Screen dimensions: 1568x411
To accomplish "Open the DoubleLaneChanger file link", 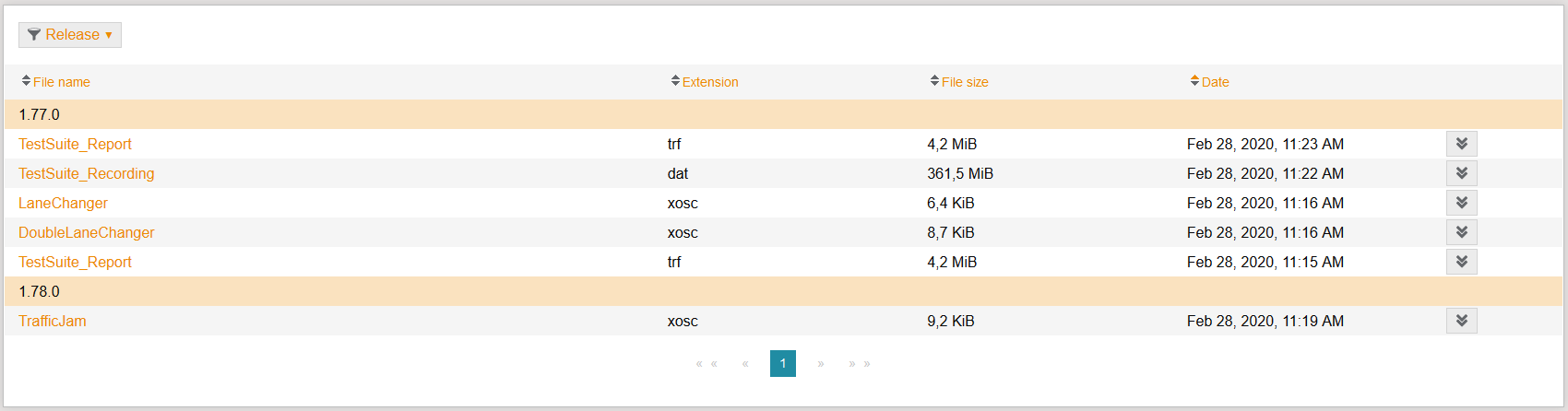I will pos(87,232).
